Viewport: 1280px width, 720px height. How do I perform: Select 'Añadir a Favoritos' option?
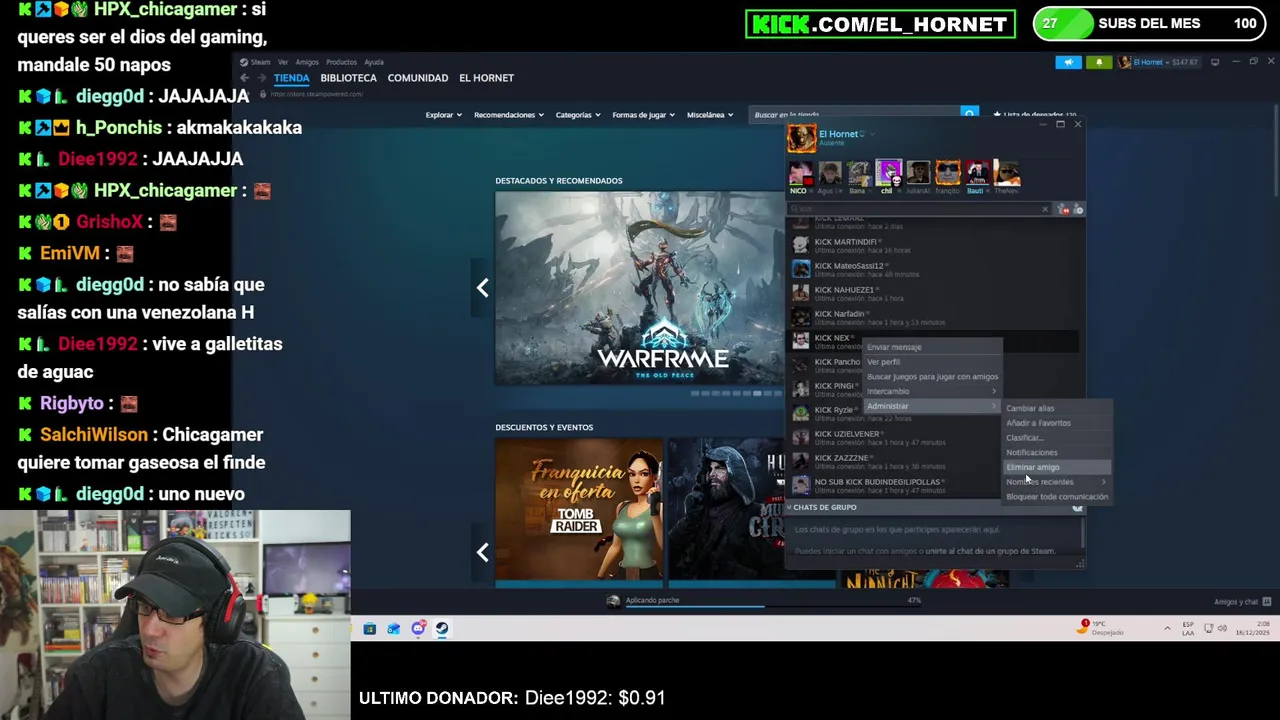pyautogui.click(x=1038, y=423)
